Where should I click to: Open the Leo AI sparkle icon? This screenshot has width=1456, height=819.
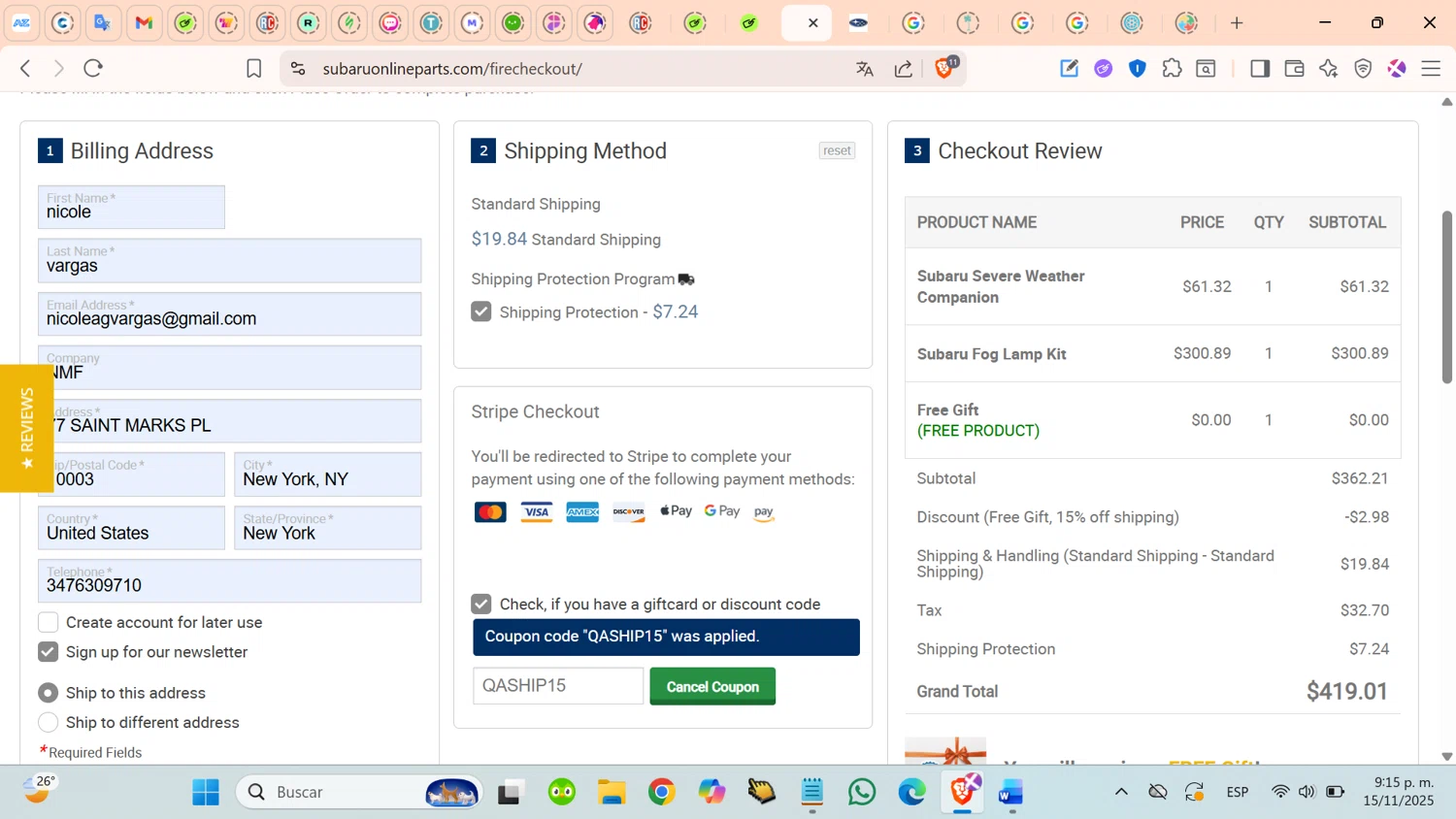point(1329,68)
